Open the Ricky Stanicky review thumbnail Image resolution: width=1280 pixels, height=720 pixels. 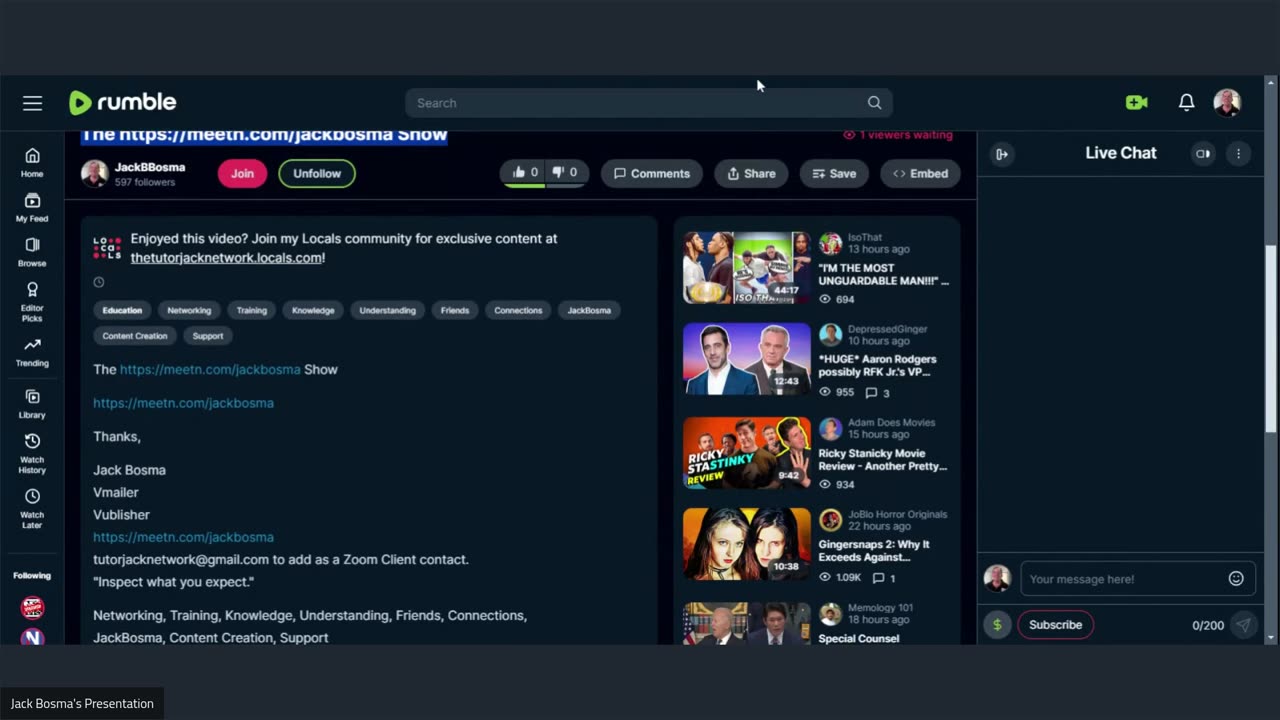[x=747, y=452]
